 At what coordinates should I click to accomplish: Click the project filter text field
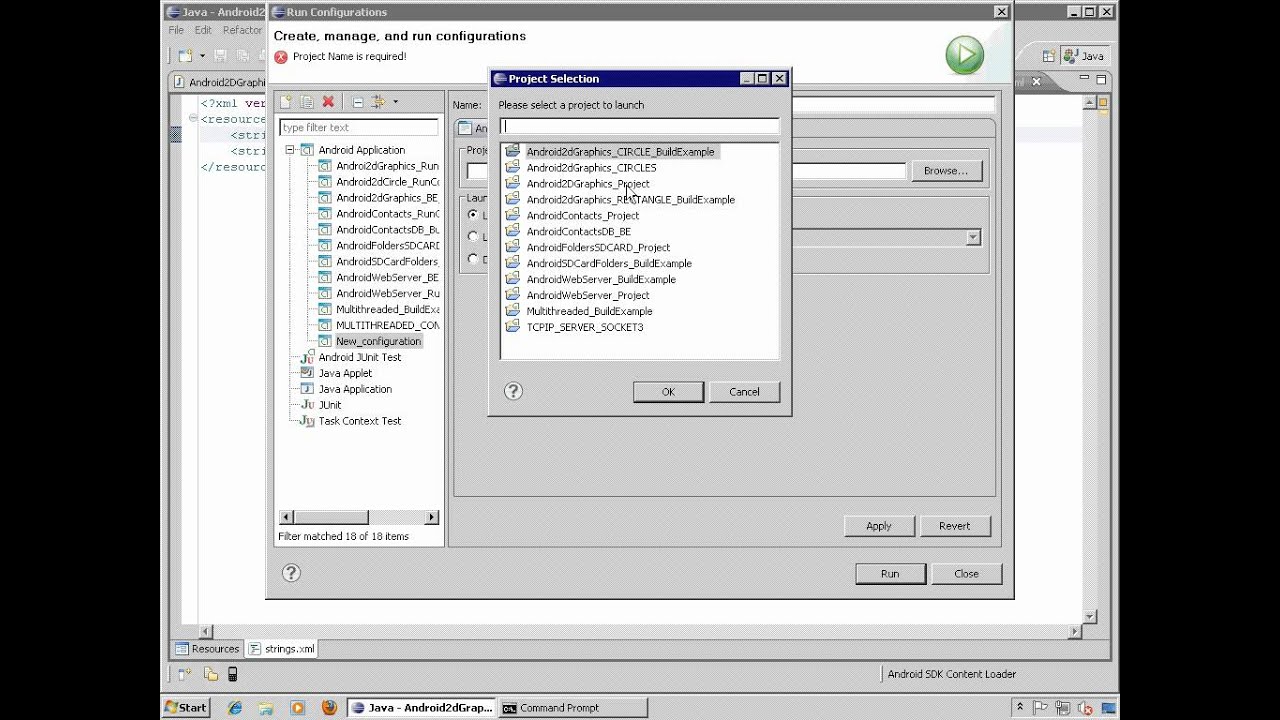639,126
